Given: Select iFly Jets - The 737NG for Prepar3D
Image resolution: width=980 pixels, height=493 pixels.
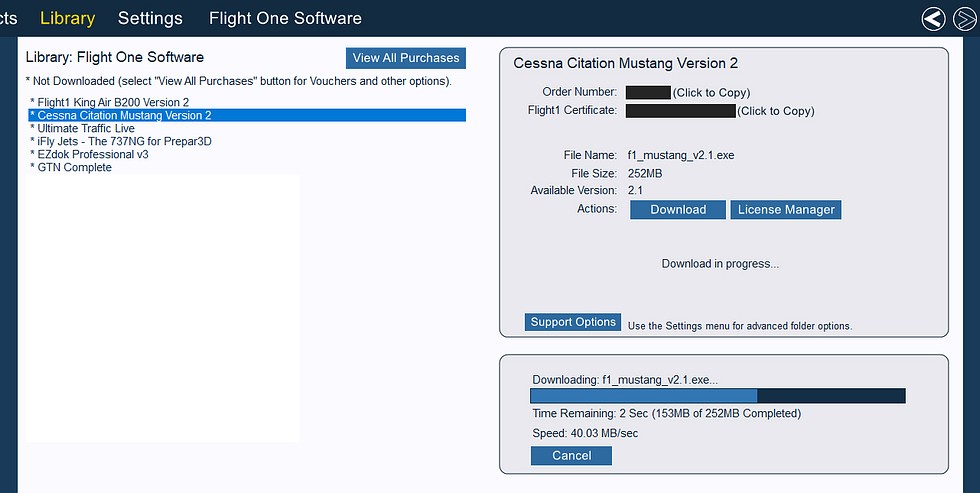Looking at the screenshot, I should 247,141.
